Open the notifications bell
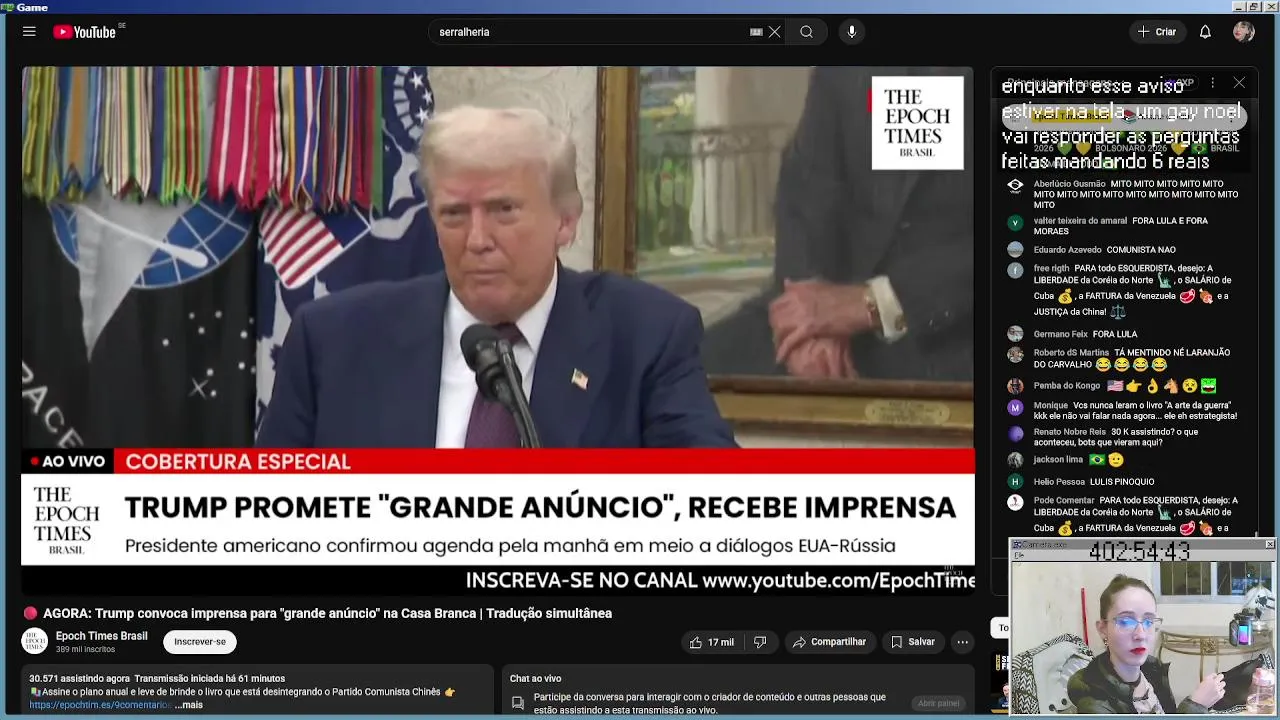The width and height of the screenshot is (1280, 720). (1205, 32)
